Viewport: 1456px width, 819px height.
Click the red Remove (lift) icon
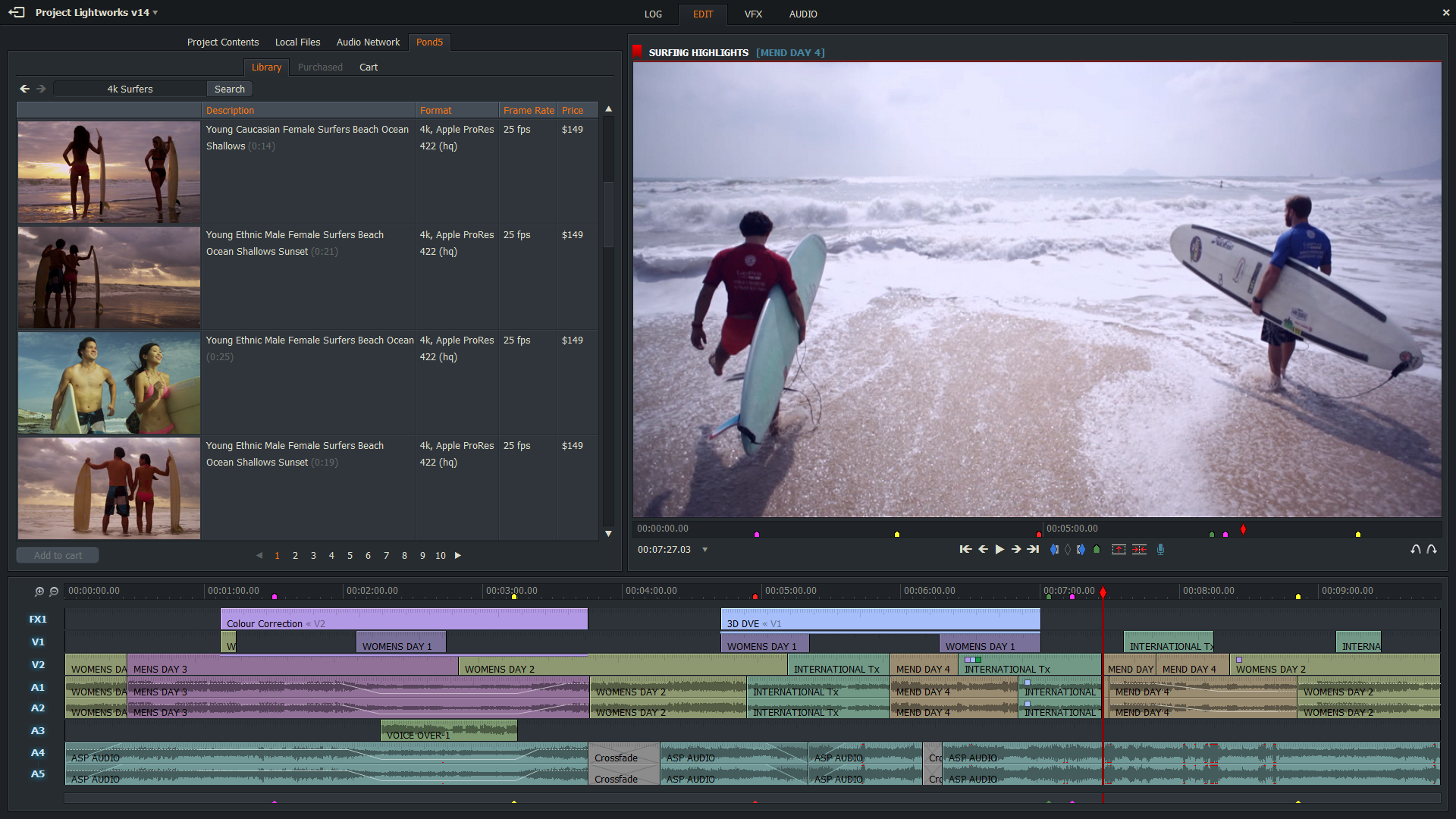1119,550
